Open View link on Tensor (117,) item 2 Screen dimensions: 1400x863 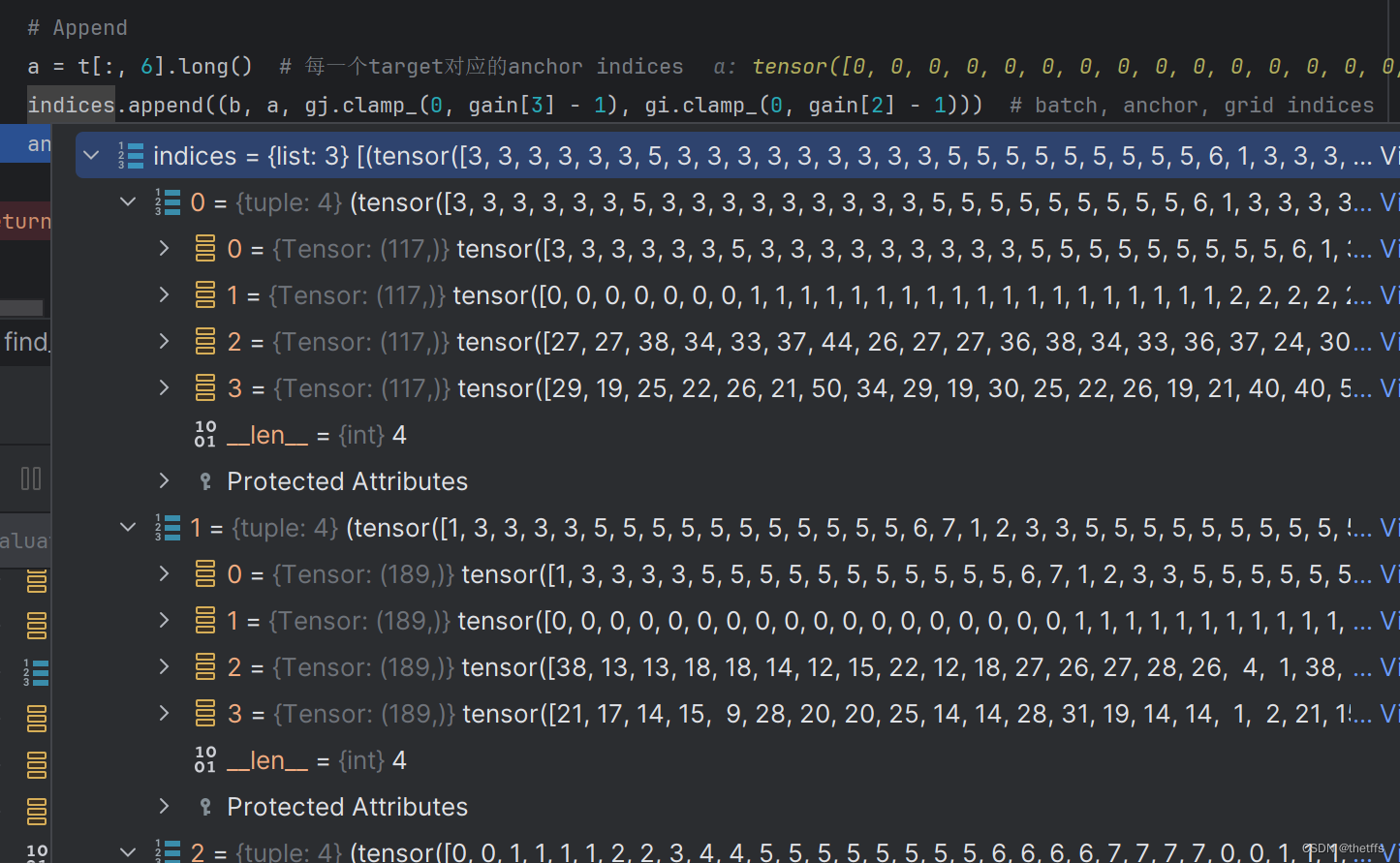(1389, 342)
